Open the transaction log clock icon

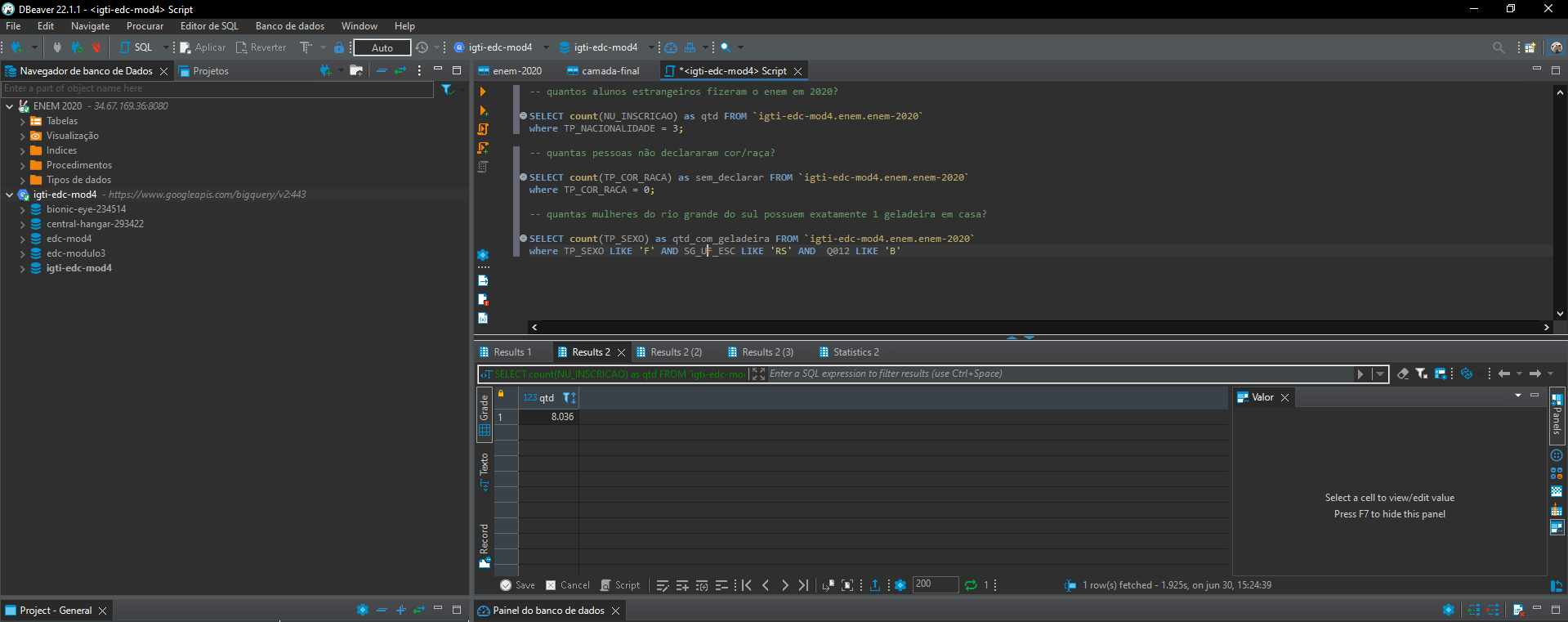(x=422, y=47)
